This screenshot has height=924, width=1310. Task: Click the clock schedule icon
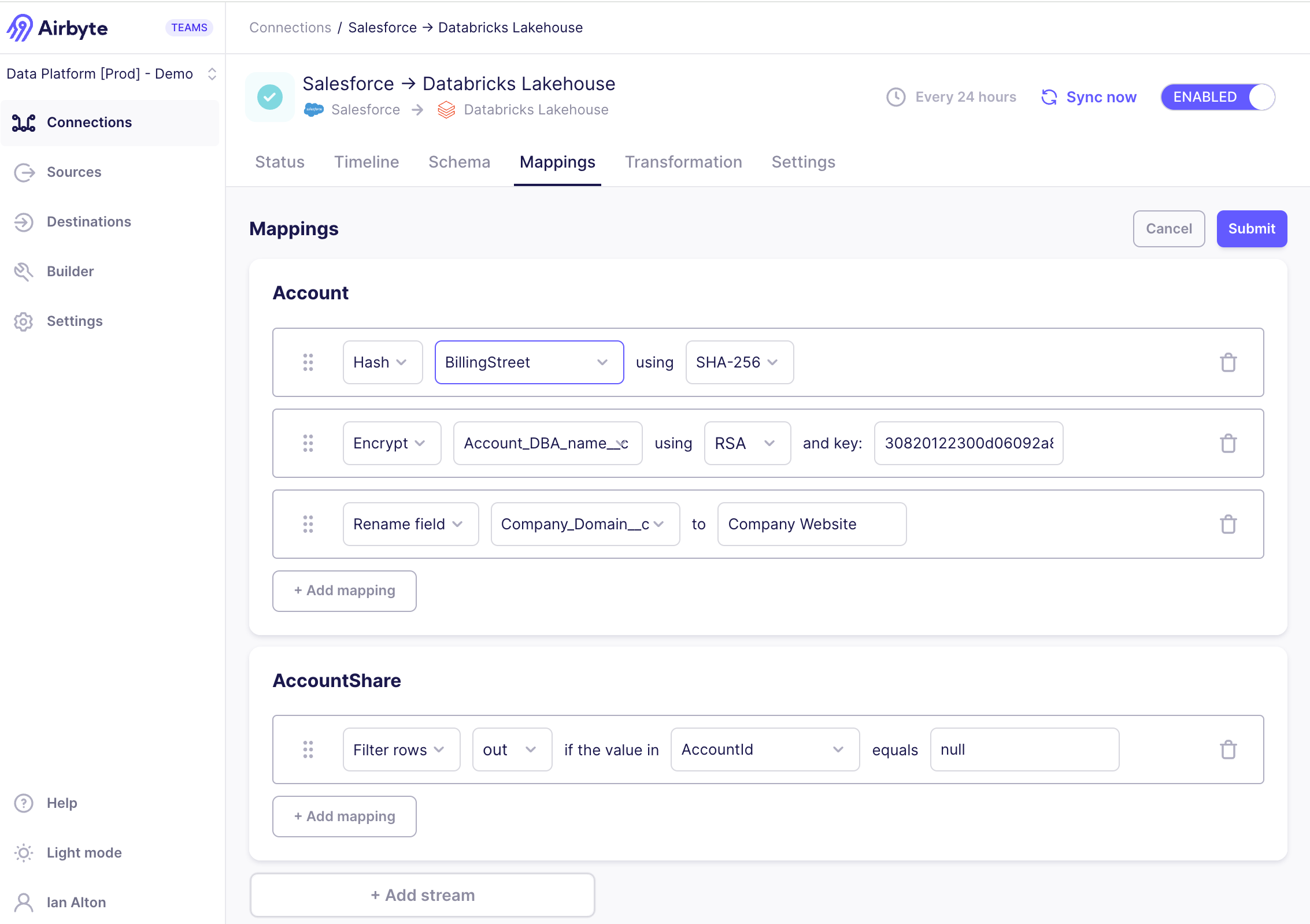click(894, 96)
